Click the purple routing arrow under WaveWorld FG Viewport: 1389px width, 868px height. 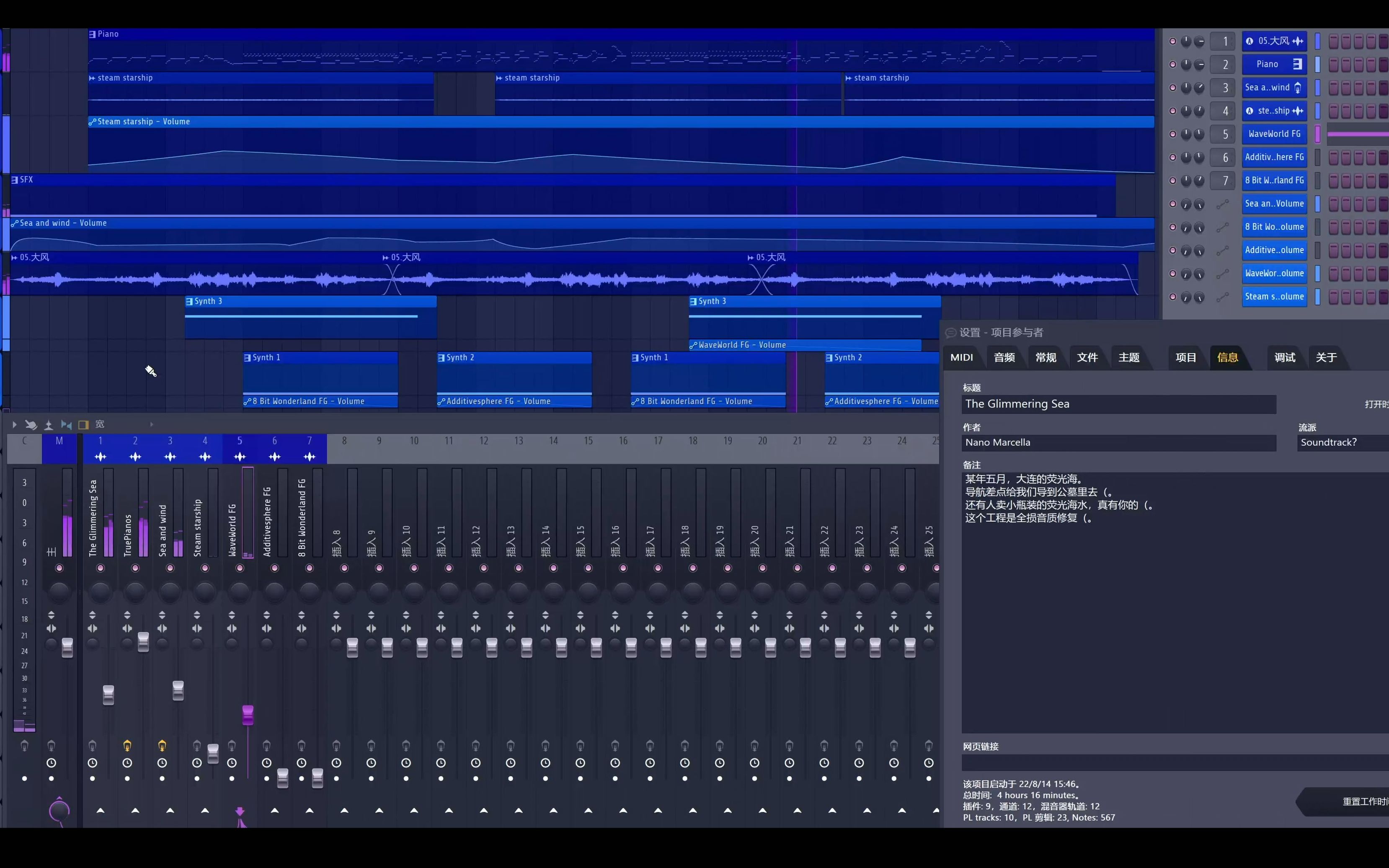pyautogui.click(x=240, y=811)
